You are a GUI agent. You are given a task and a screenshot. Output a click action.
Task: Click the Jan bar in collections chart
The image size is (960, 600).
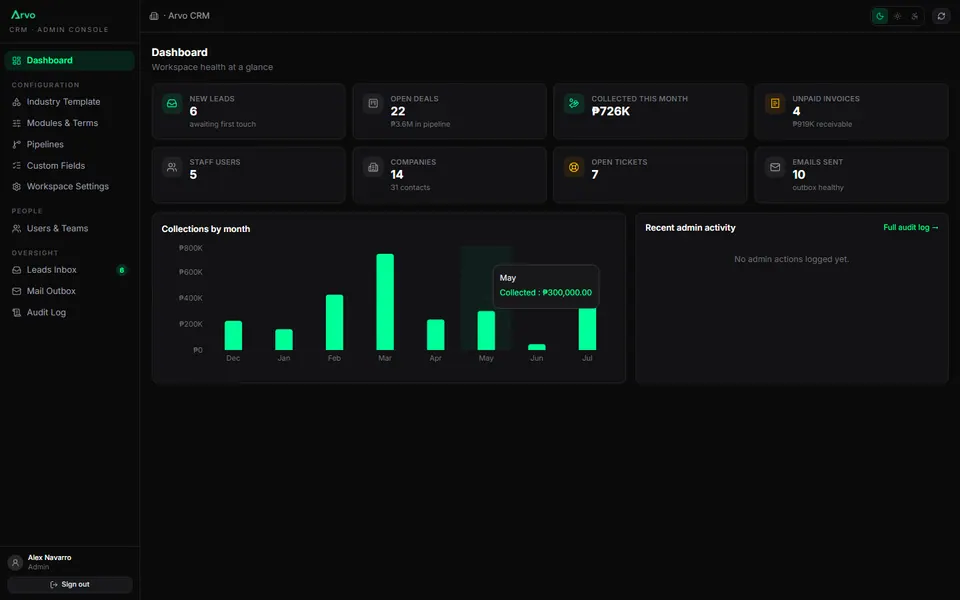284,340
